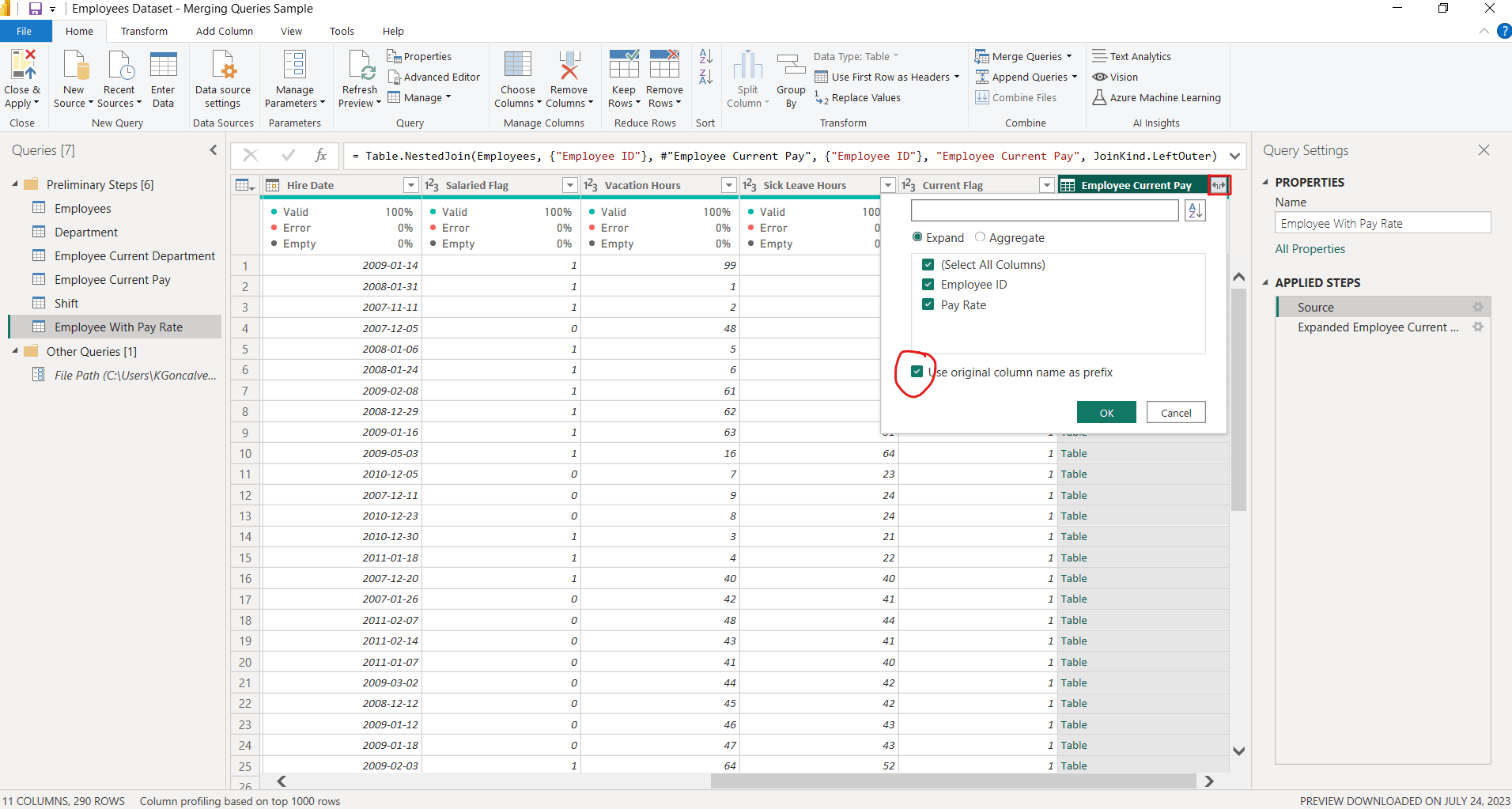The image size is (1512, 809).
Task: Click the expand icon on Employee Current Pay column
Action: tap(1219, 185)
